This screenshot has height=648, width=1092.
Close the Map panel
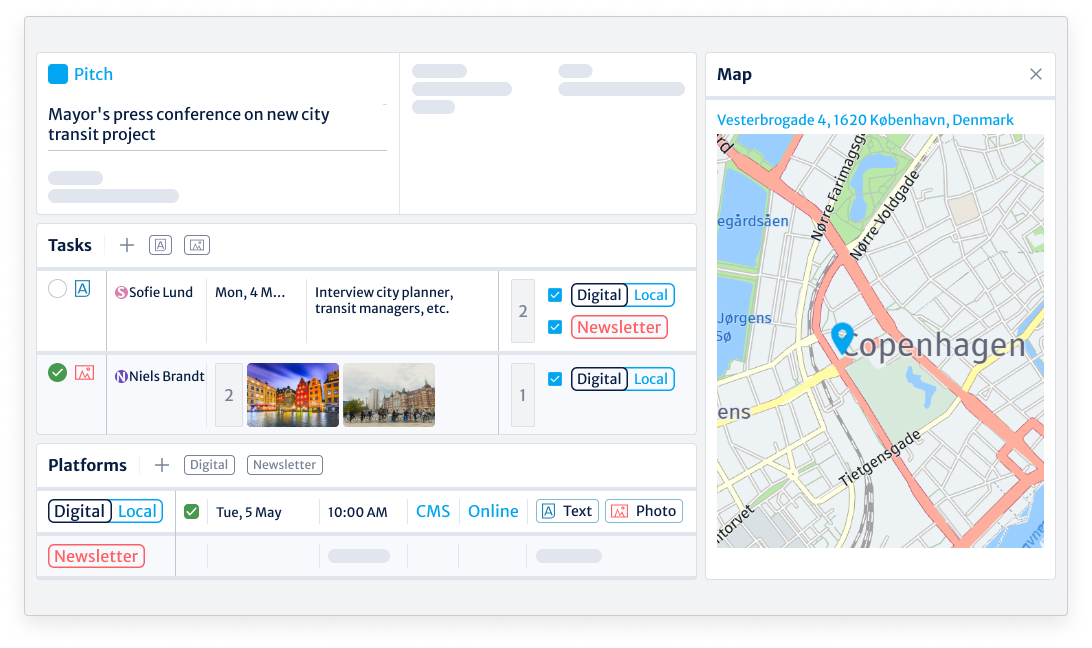(1036, 74)
